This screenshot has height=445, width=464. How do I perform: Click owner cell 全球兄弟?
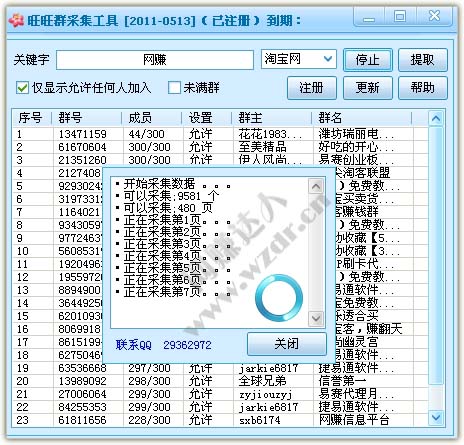pos(262,381)
